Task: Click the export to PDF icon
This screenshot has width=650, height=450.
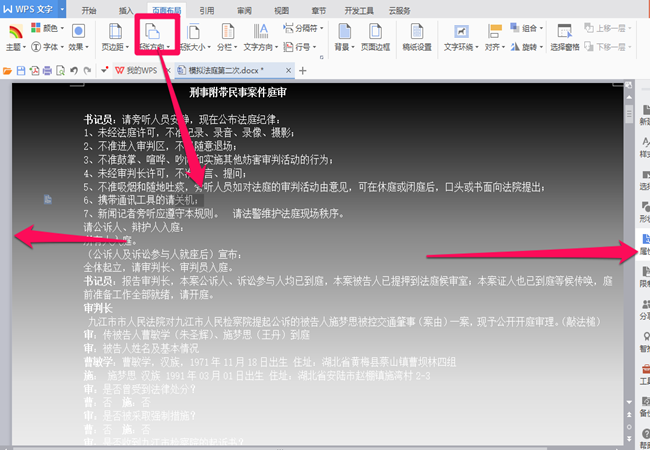Action: [x=34, y=71]
